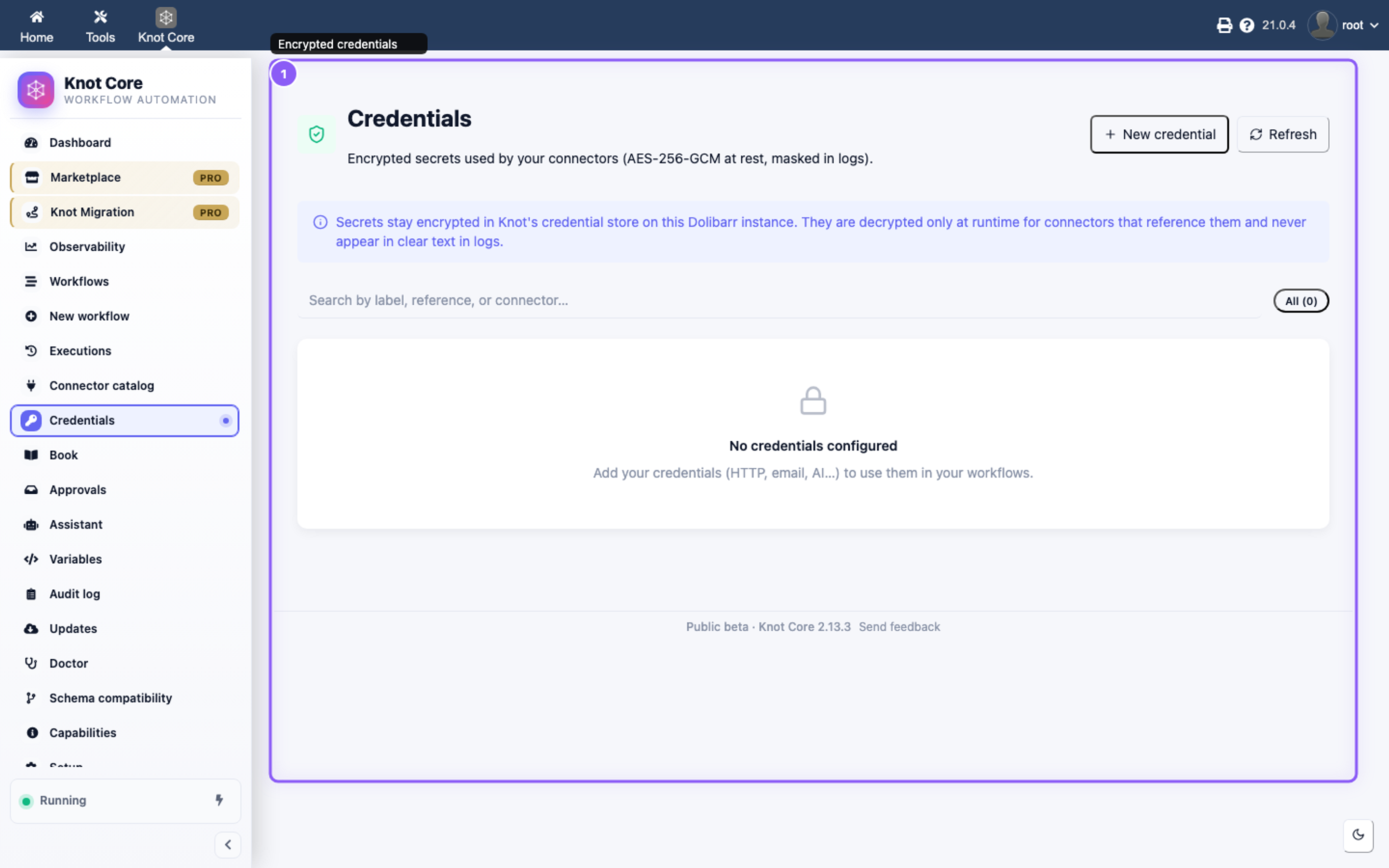Click the lightning bolt beside Running
Image resolution: width=1389 pixels, height=868 pixels.
point(218,800)
